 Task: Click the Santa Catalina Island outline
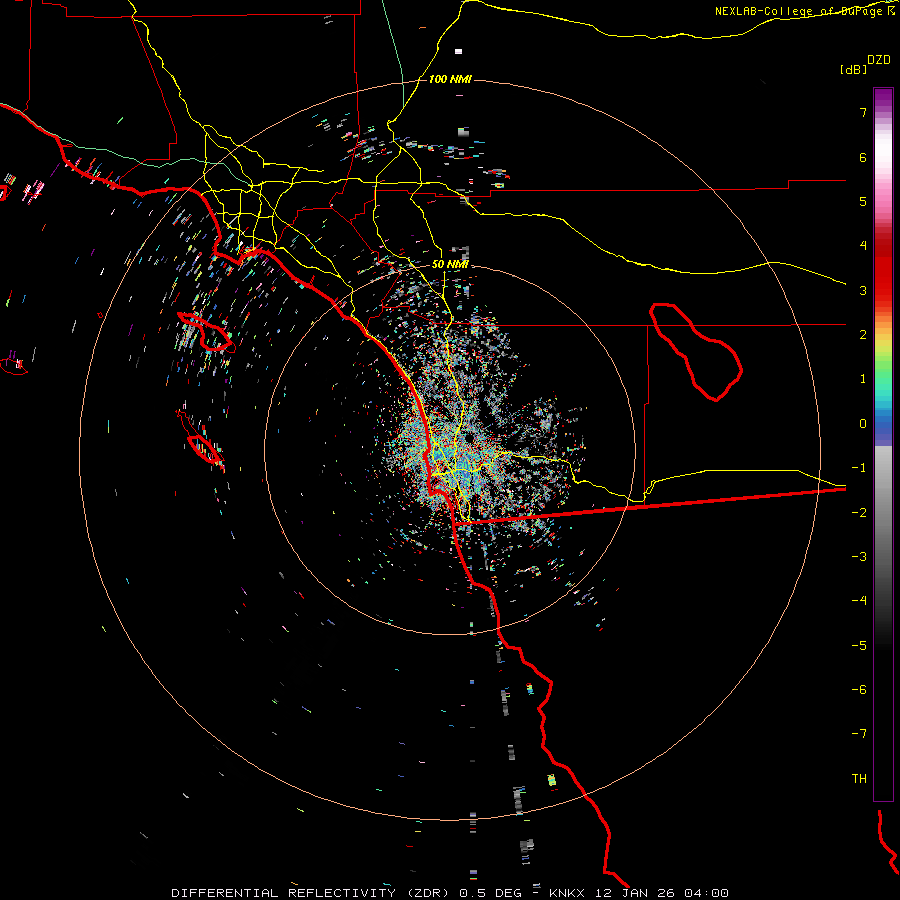click(205, 332)
